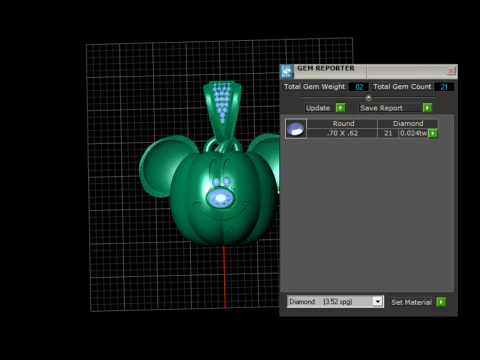
Task: Click the quantity '21' cell in the gem row
Action: pyautogui.click(x=388, y=133)
